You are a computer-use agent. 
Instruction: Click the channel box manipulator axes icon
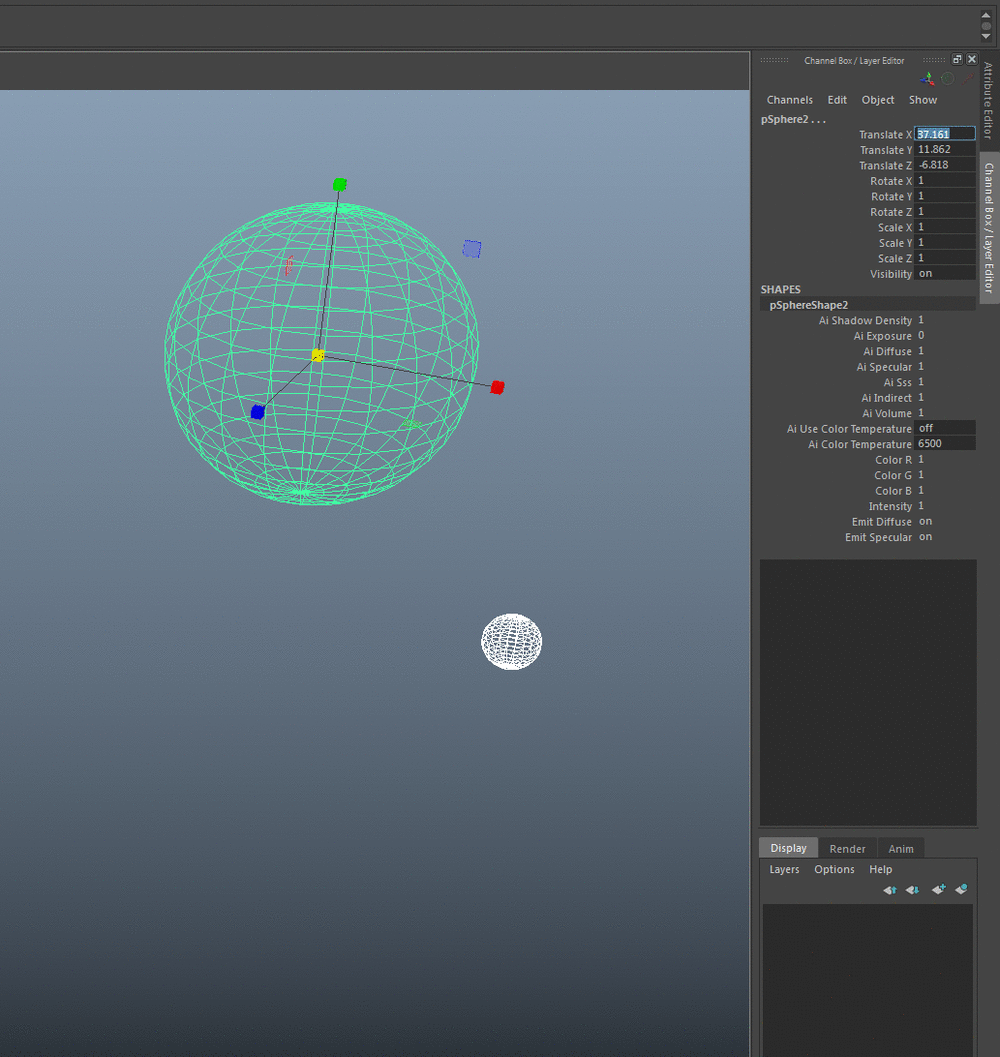[x=929, y=78]
